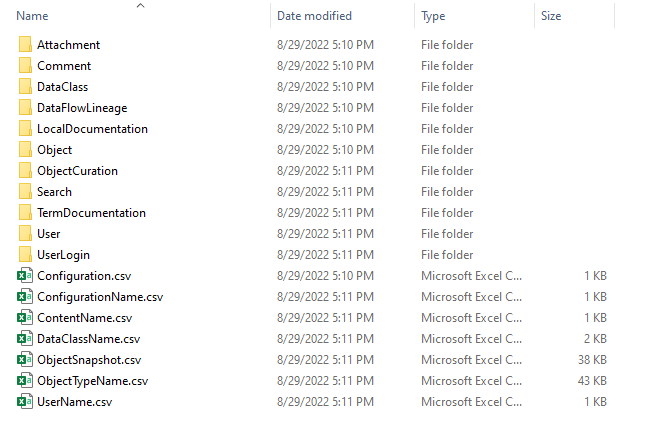Select the ObjectSnapshot.csv Excel icon
The width and height of the screenshot is (649, 448).
pos(25,360)
